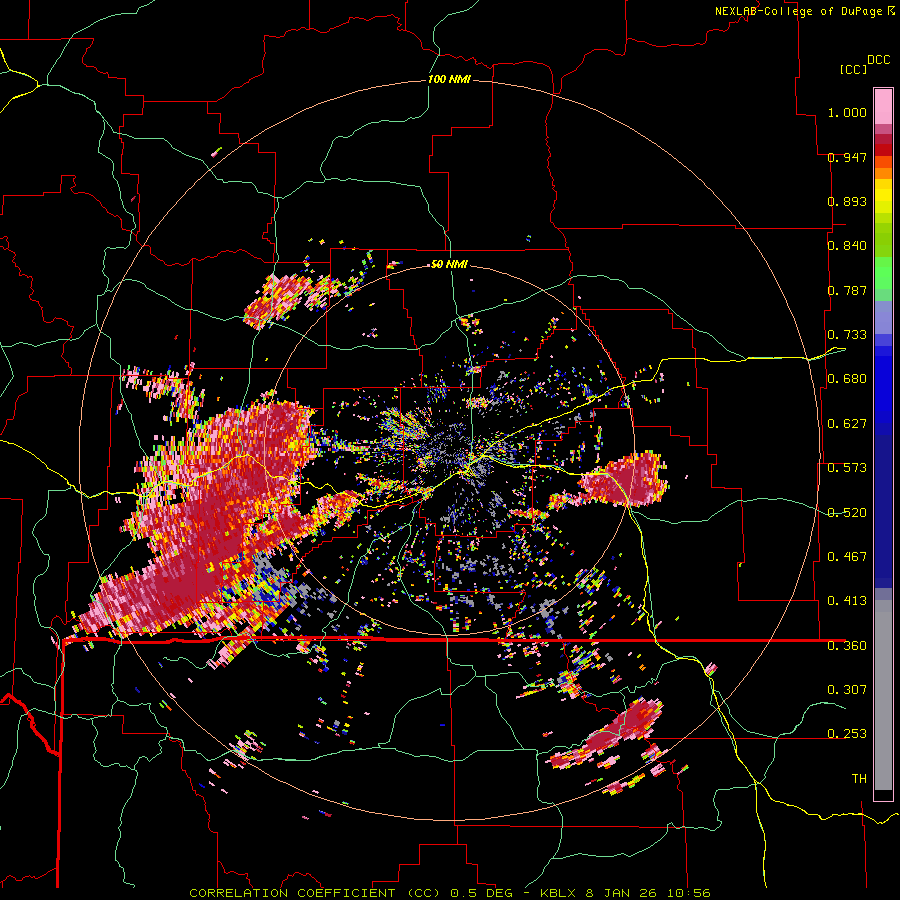Click the 100 NMI range ring label
Viewport: 900px width, 900px height.
point(449,79)
